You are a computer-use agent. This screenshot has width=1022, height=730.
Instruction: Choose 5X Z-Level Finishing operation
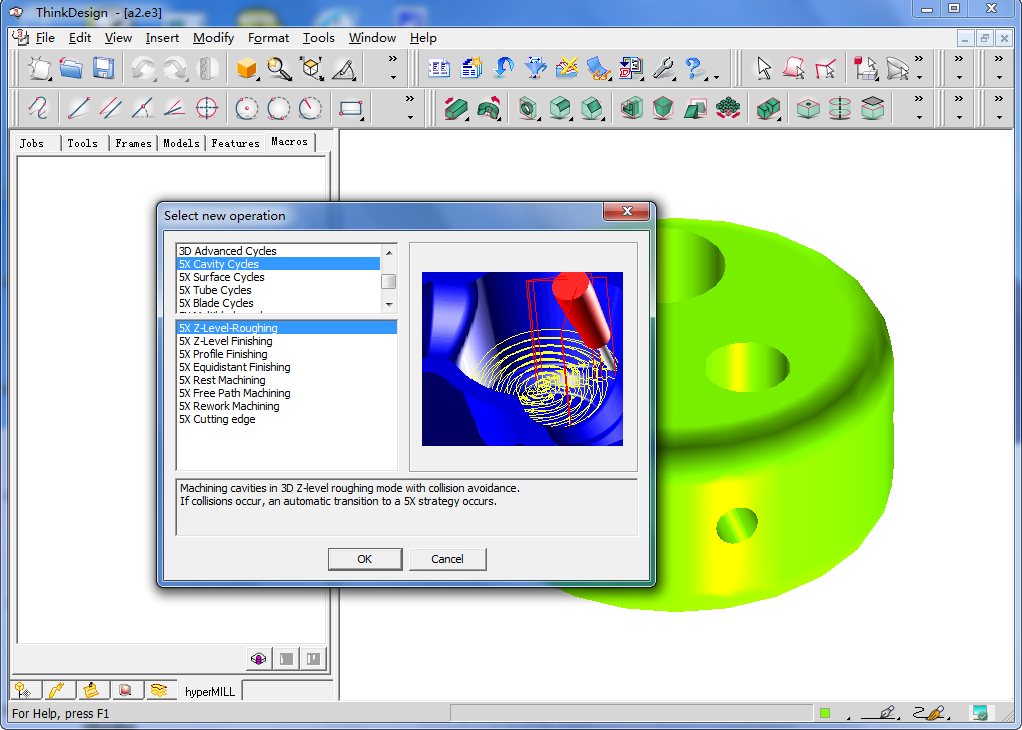[x=287, y=341]
